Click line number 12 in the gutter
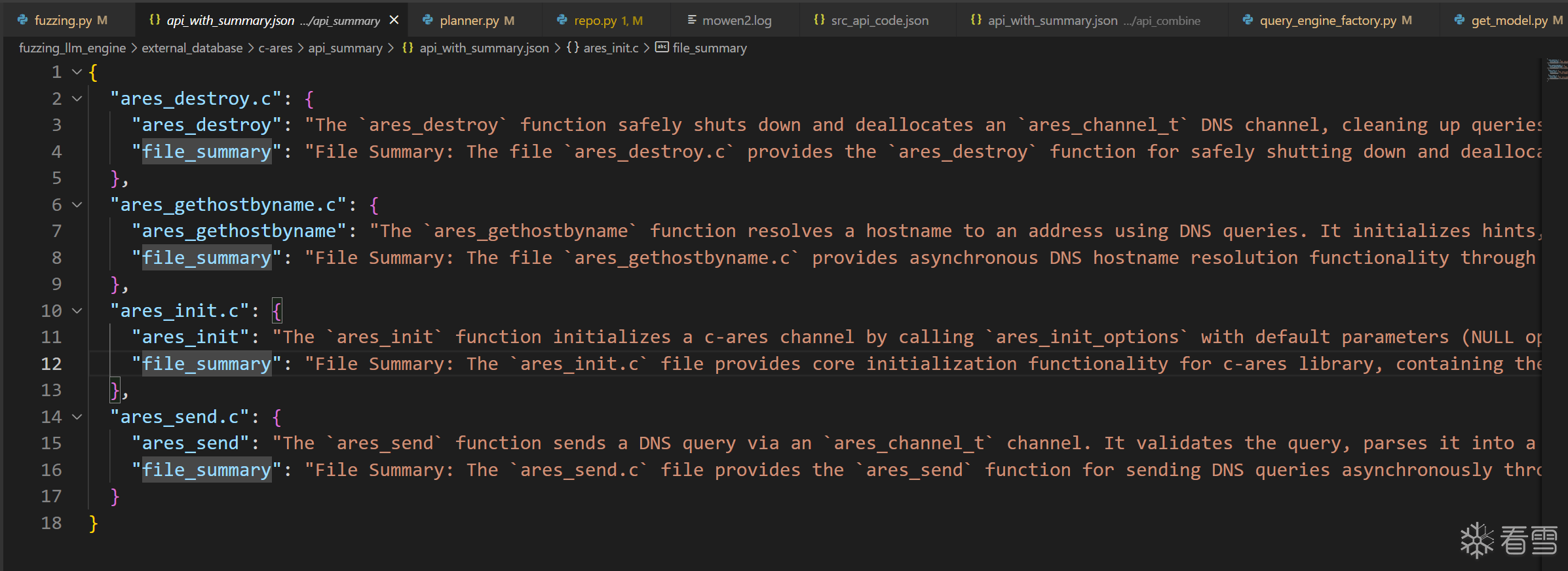Screen dimensions: 1568x571 pos(51,364)
